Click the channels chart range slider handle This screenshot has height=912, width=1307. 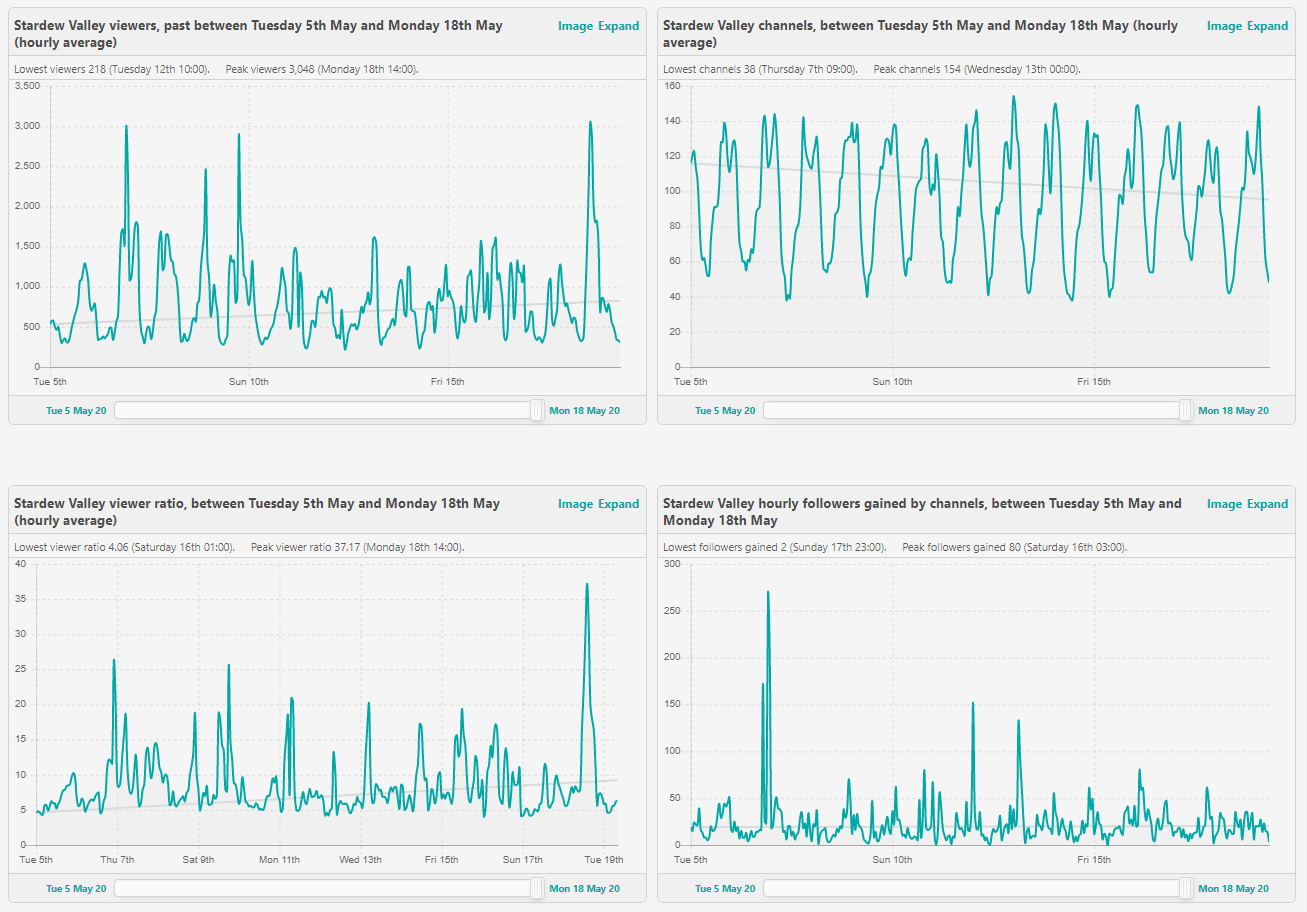1186,410
